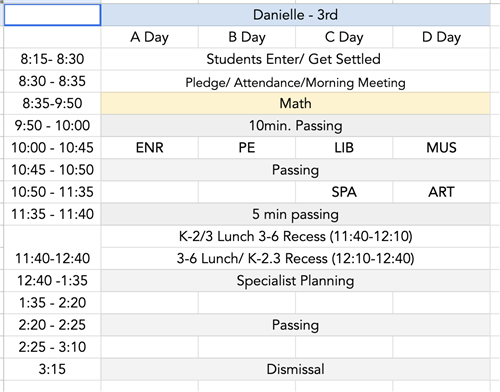Select the 10min. Passing cell
This screenshot has width=500, height=392.
click(295, 126)
